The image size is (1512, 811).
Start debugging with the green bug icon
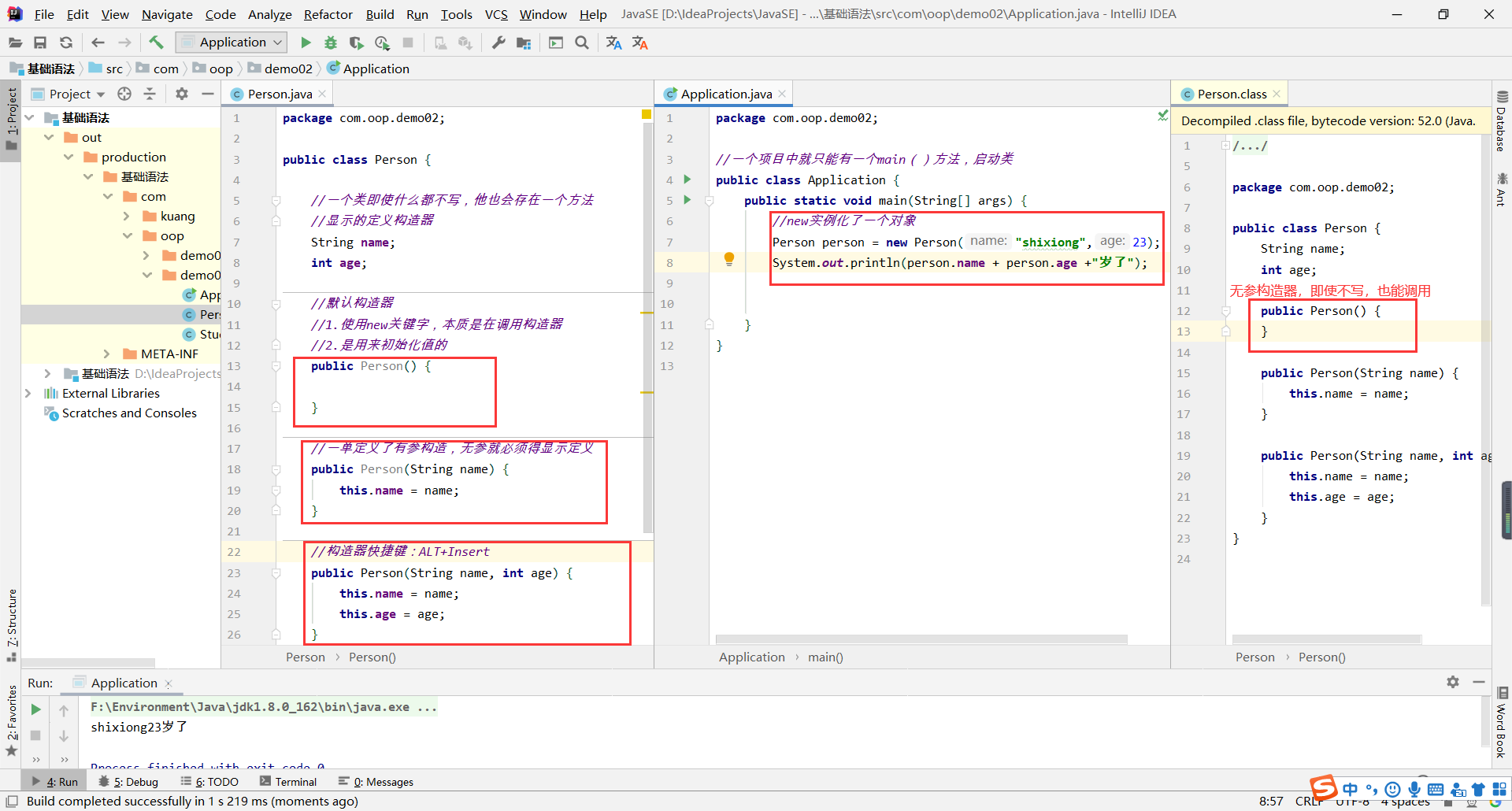pos(331,43)
